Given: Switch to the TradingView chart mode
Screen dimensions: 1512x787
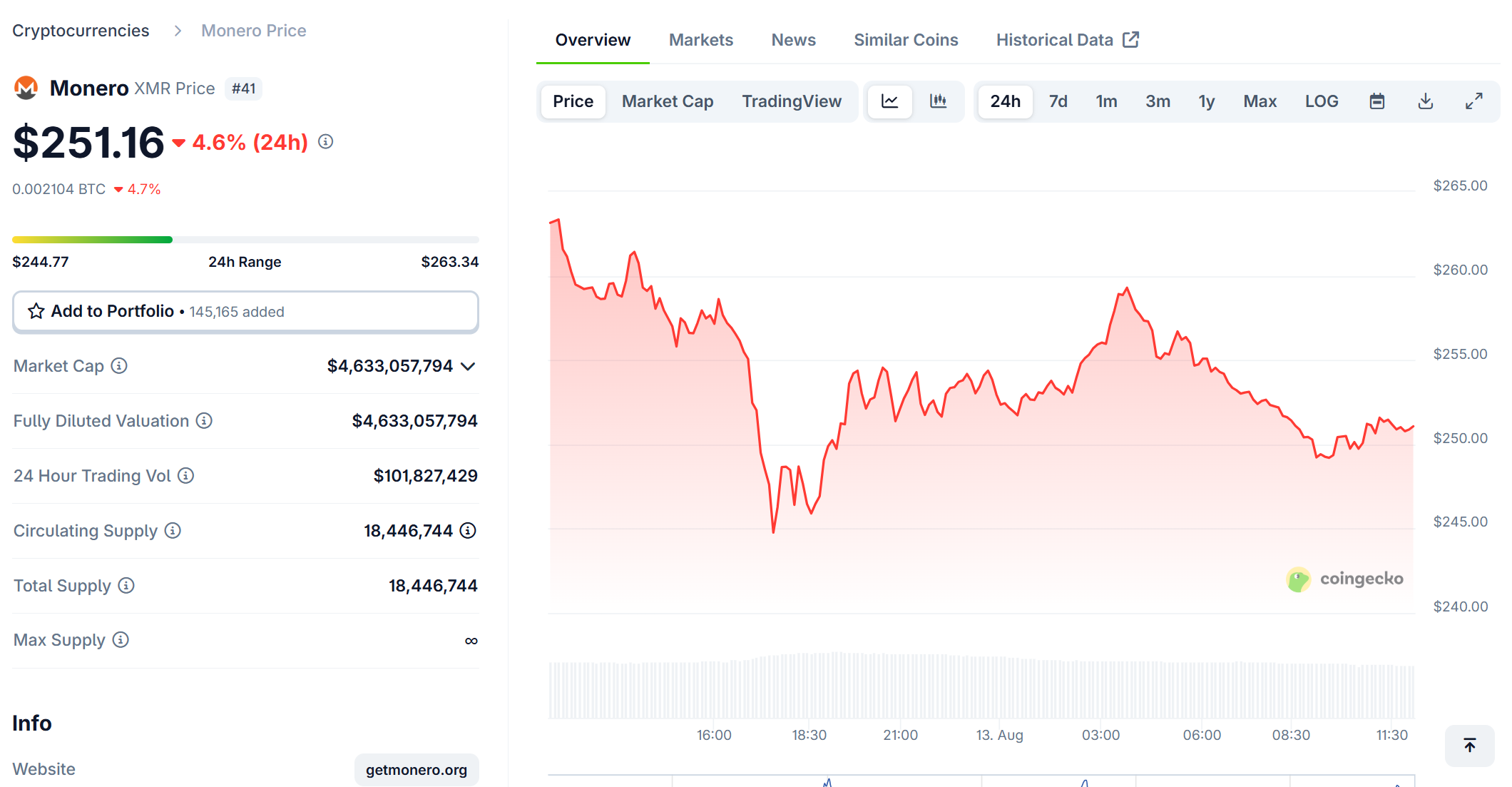Looking at the screenshot, I should pyautogui.click(x=792, y=101).
